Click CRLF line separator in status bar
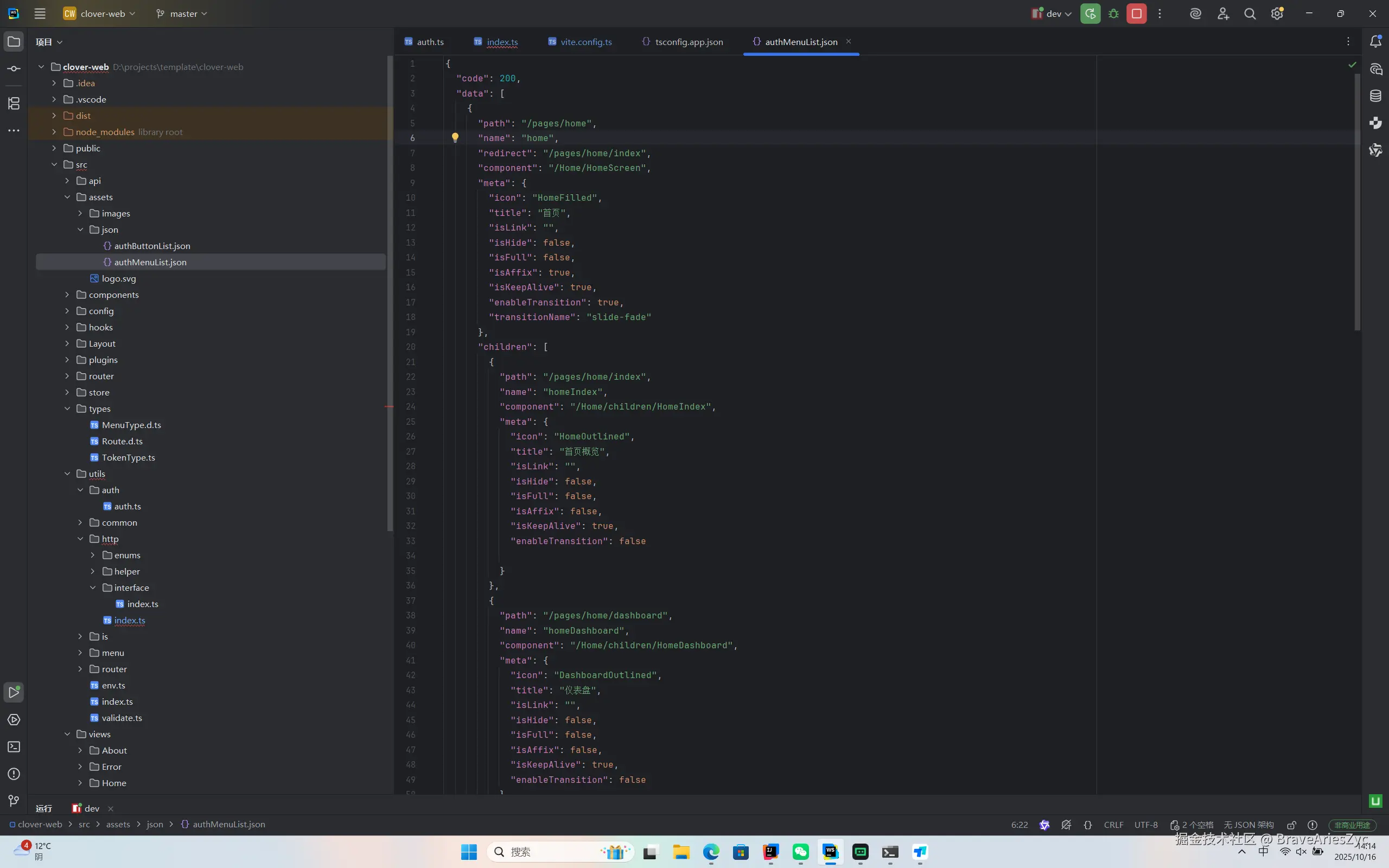Viewport: 1389px width, 868px height. click(x=1113, y=825)
